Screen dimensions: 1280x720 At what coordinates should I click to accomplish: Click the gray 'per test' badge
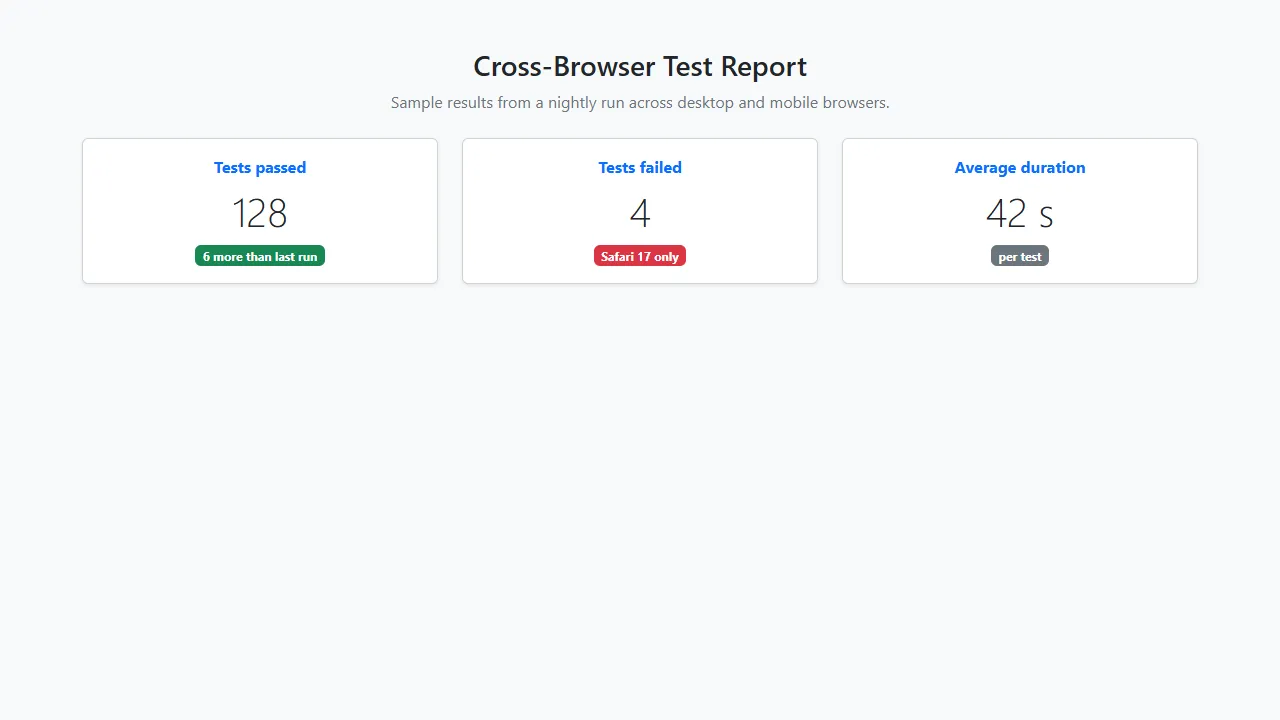1020,256
